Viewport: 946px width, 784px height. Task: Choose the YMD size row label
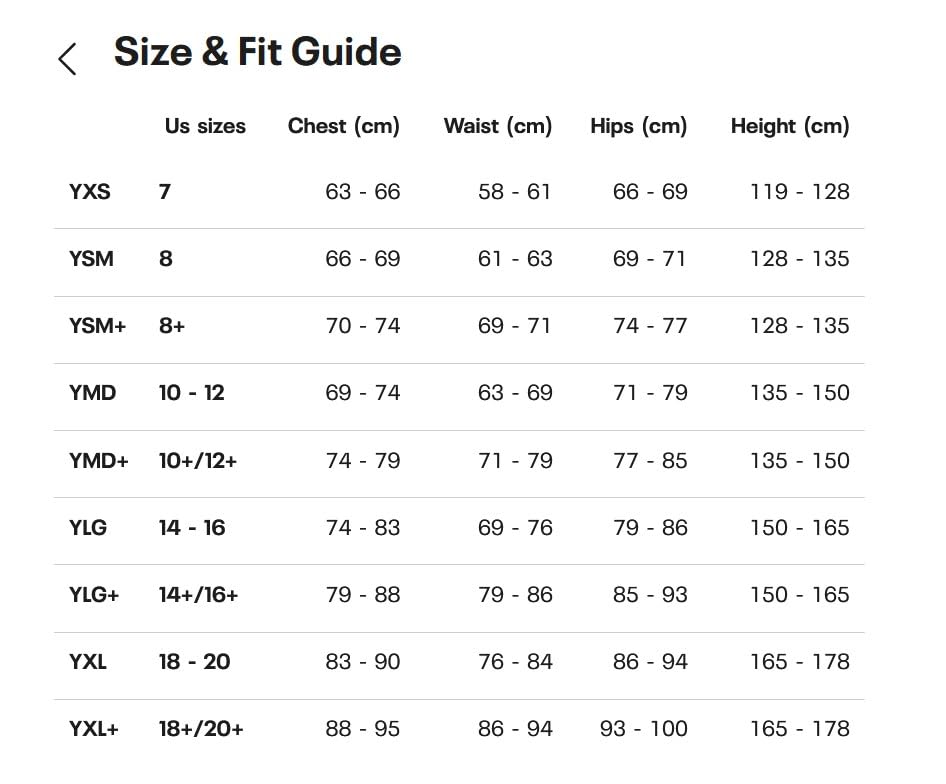pos(92,393)
